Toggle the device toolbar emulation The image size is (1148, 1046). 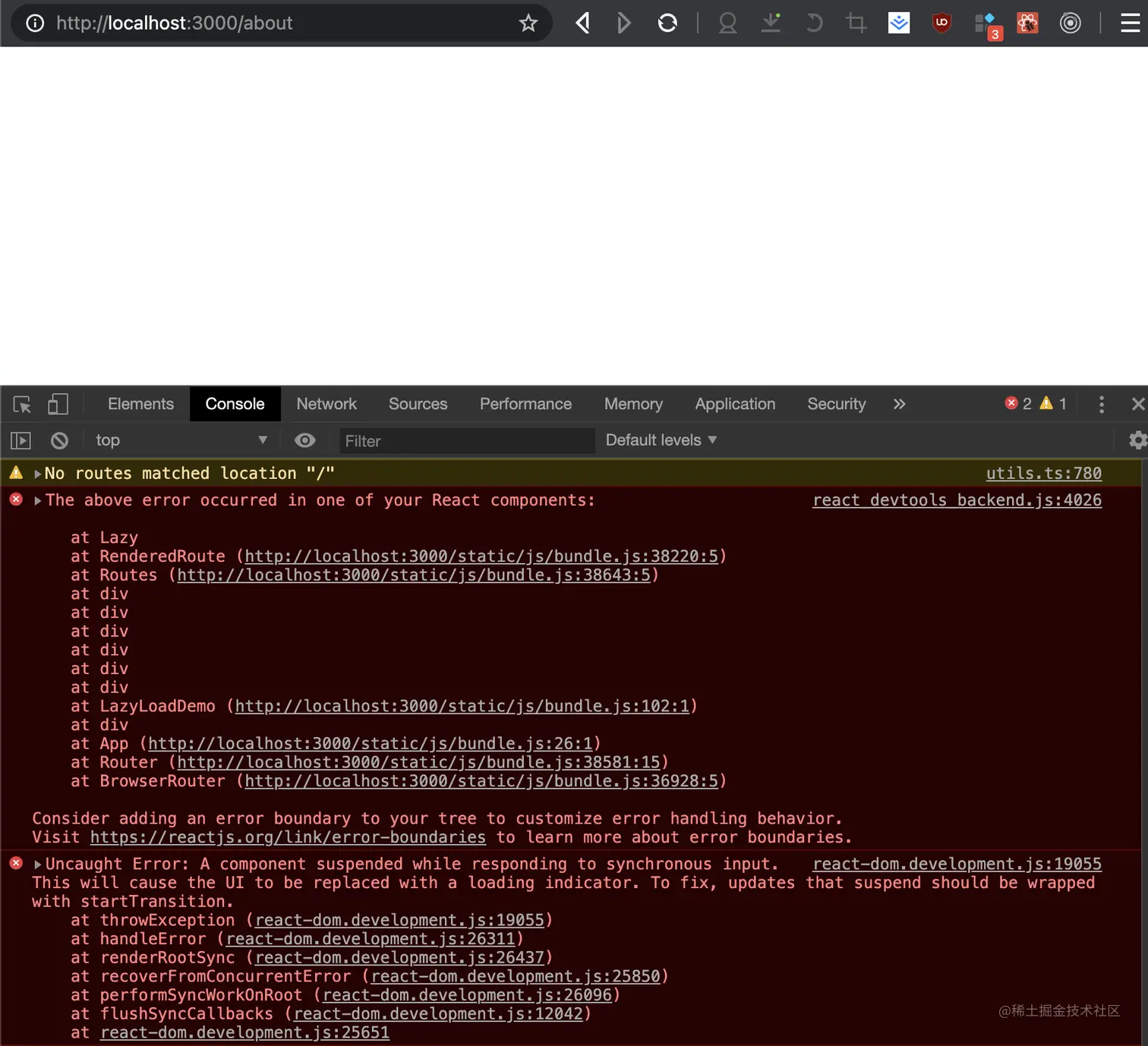tap(58, 404)
